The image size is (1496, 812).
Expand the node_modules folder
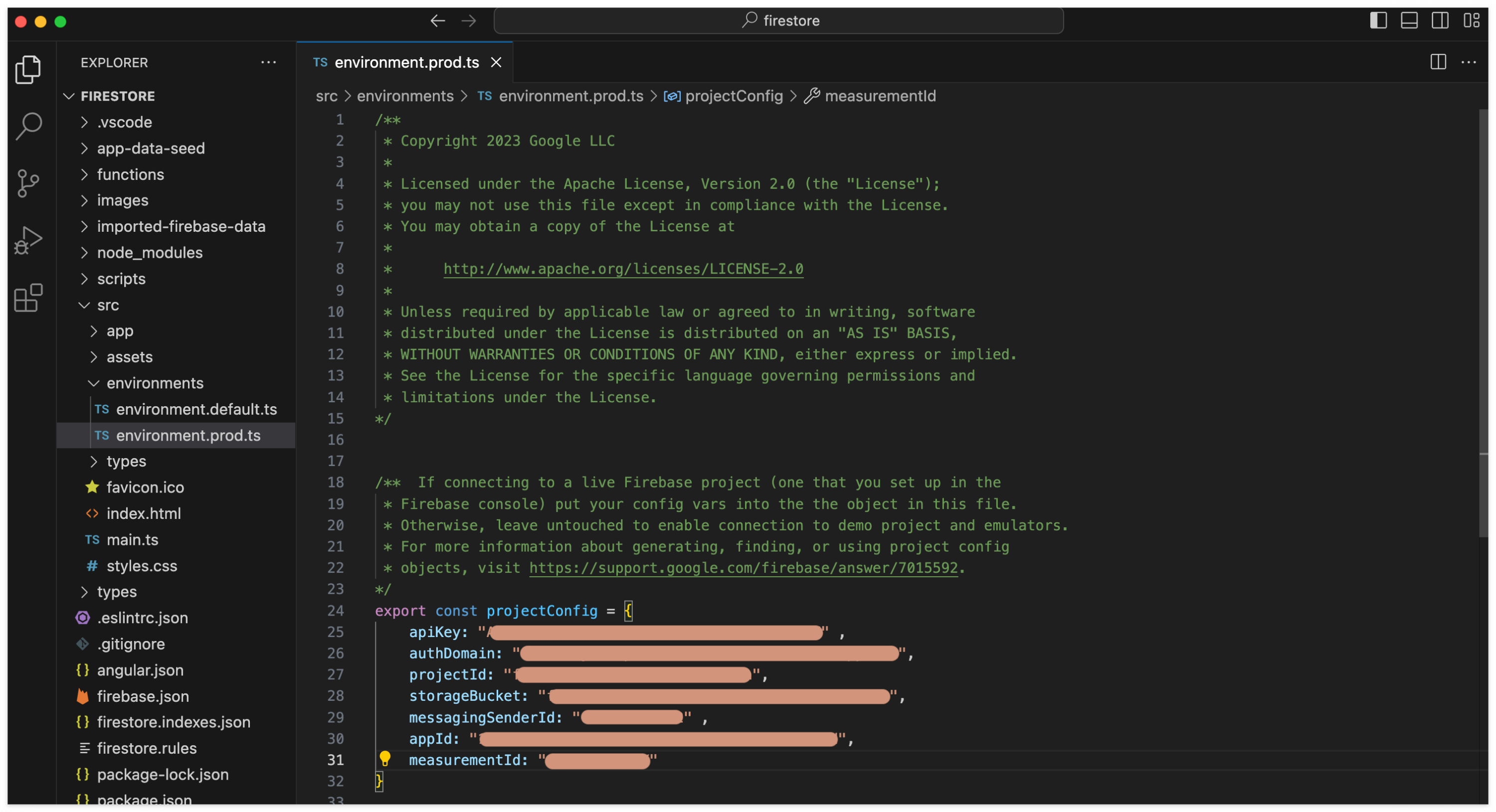[149, 253]
